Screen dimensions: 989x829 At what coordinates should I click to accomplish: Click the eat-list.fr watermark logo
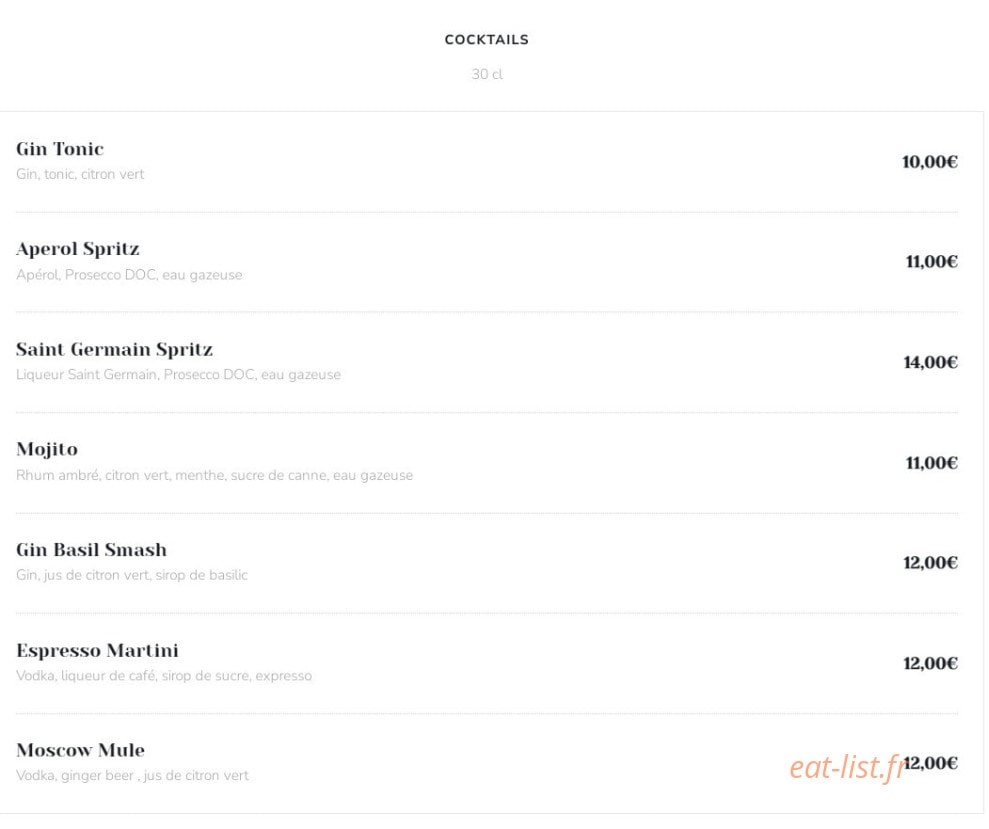point(847,768)
